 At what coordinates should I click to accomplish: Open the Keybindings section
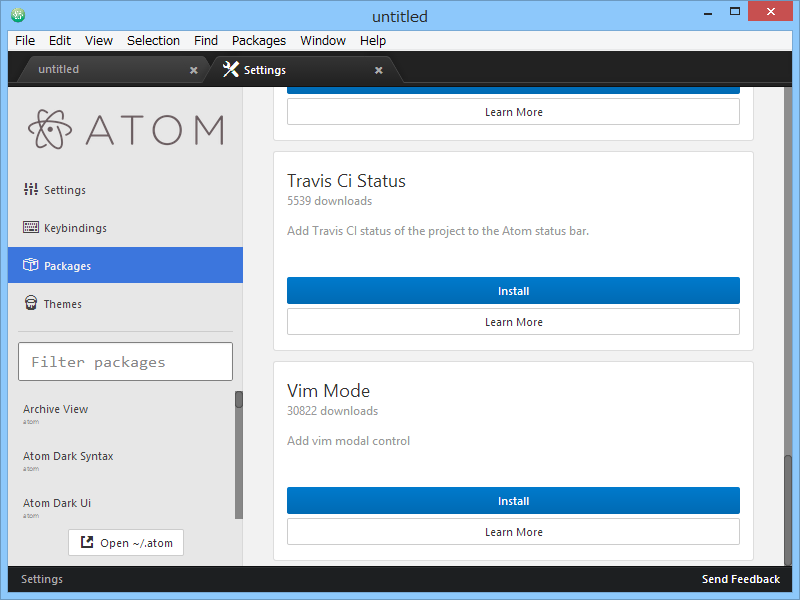pyautogui.click(x=126, y=228)
